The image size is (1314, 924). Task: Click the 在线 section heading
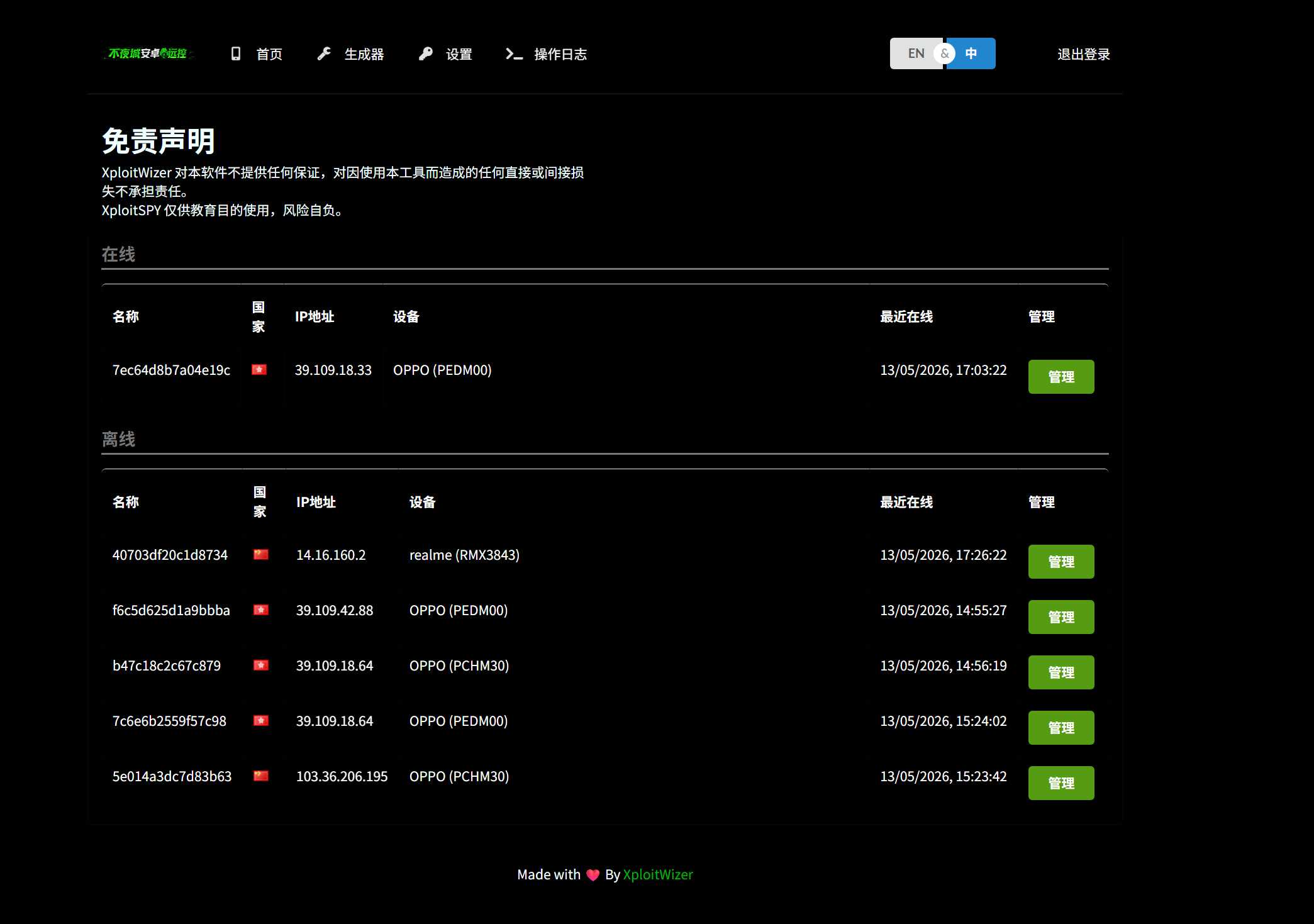[118, 254]
